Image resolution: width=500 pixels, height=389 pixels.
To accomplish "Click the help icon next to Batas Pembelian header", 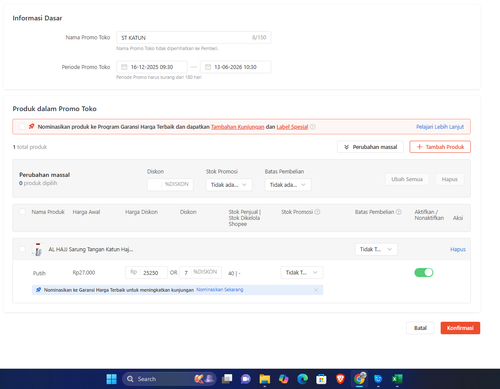I will [399, 212].
